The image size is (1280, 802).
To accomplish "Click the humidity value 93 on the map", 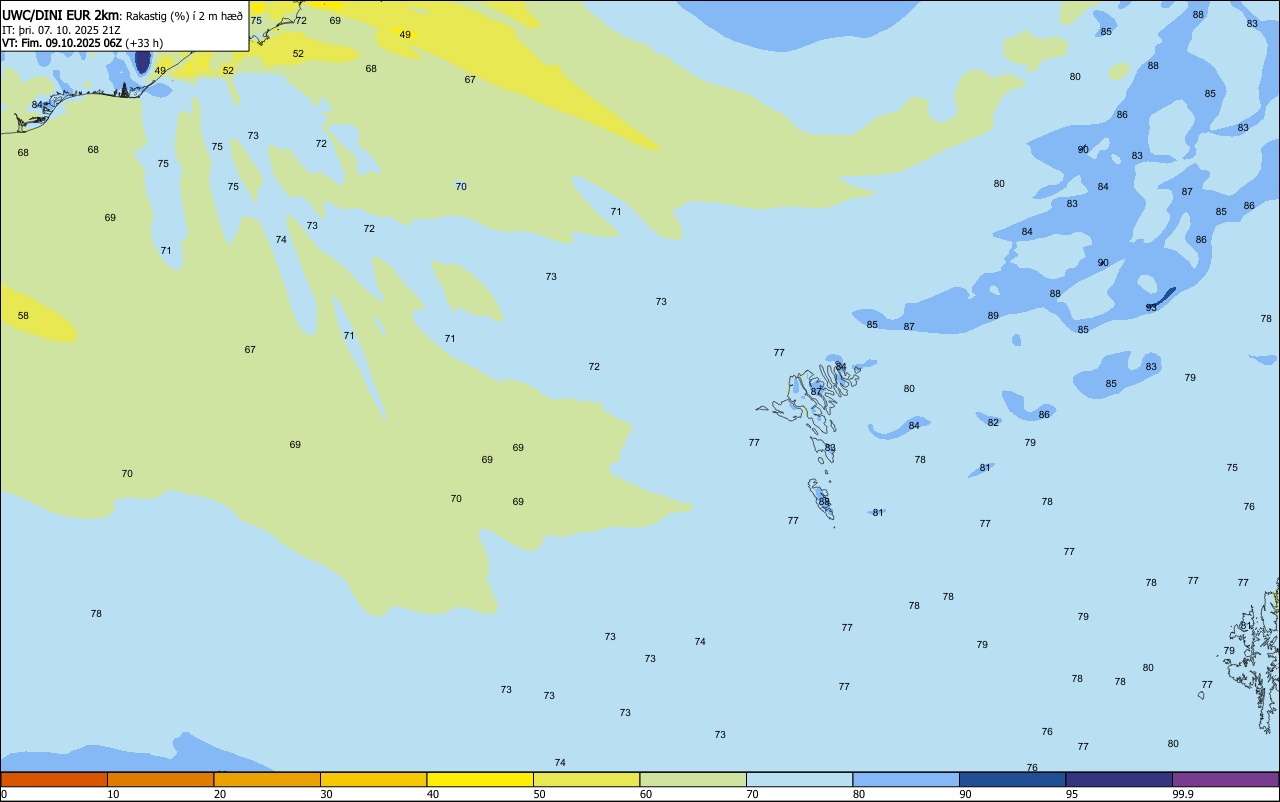I will 1151,308.
